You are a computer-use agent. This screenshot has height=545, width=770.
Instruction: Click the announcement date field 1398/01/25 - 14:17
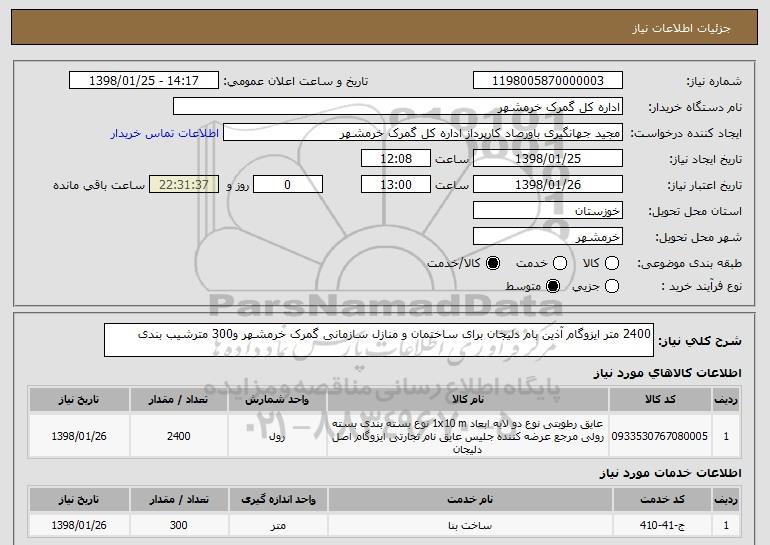pyautogui.click(x=144, y=81)
